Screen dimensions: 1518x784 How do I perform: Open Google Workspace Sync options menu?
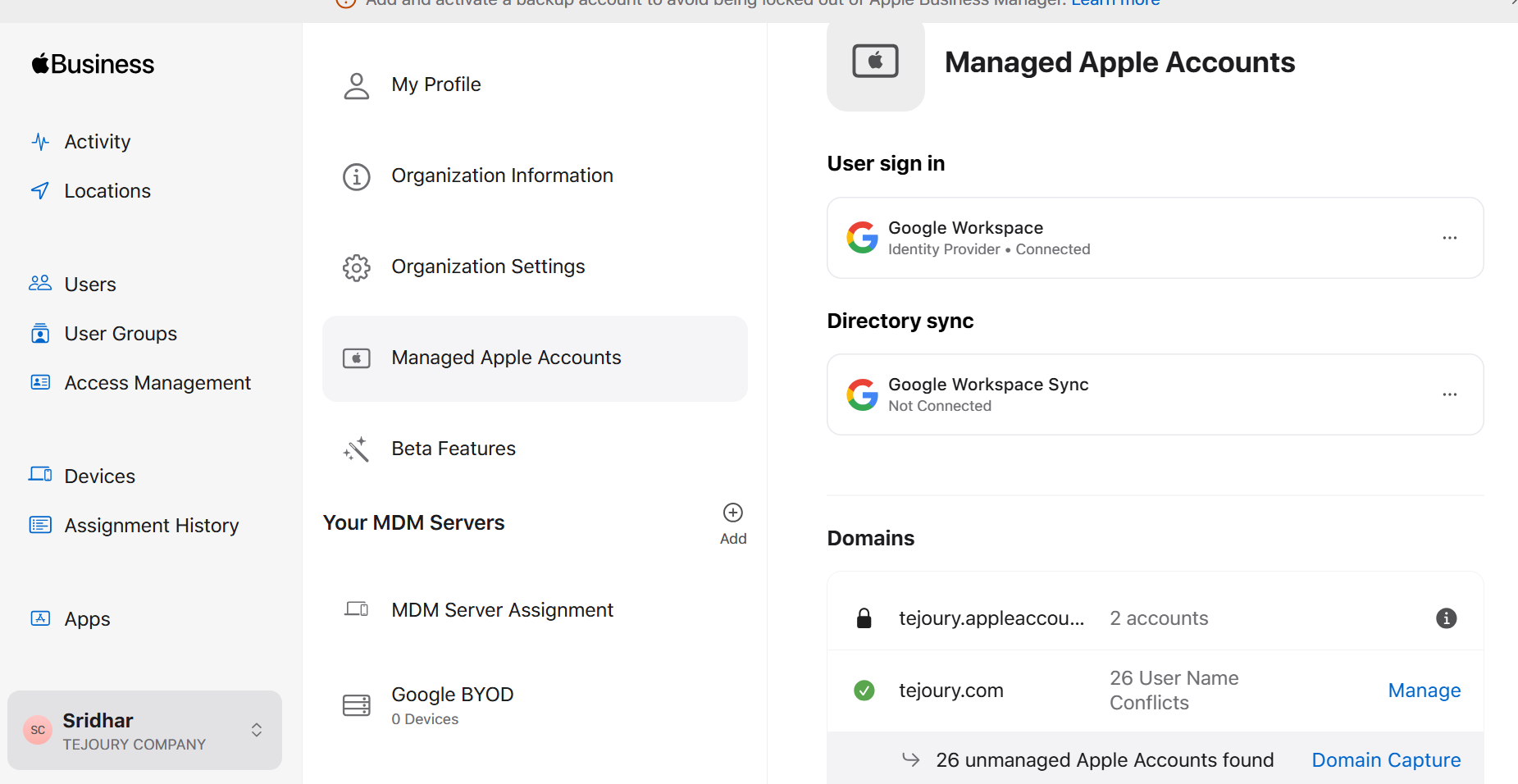[1450, 394]
